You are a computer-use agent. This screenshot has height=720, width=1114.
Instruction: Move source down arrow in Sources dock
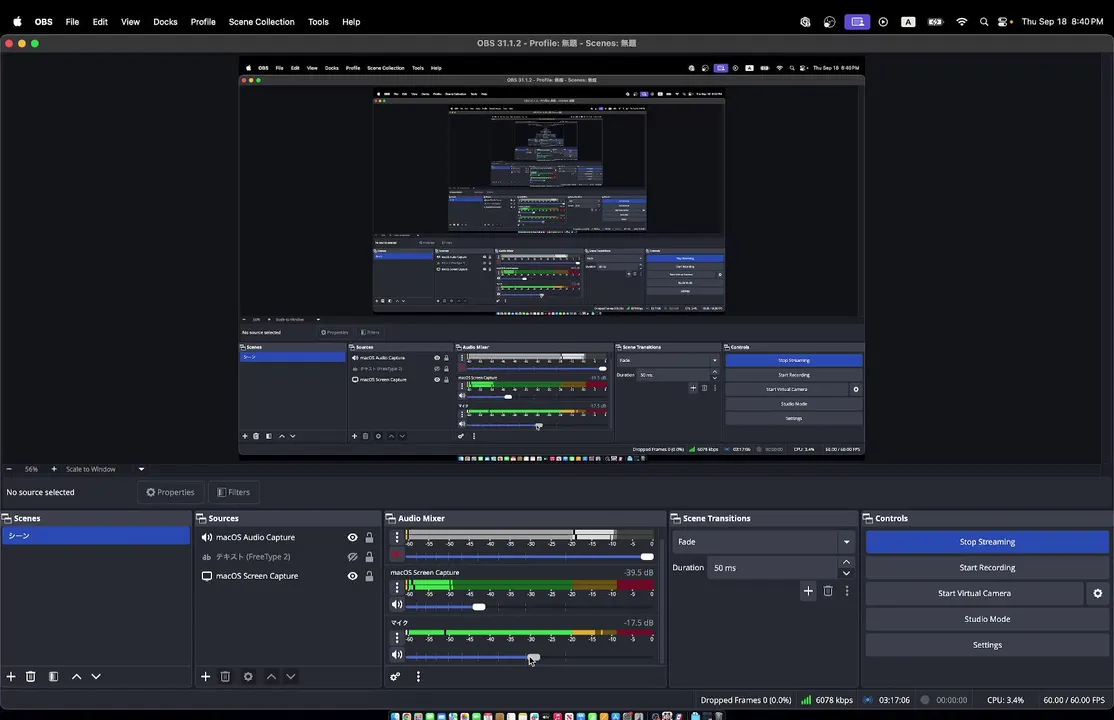tap(291, 677)
